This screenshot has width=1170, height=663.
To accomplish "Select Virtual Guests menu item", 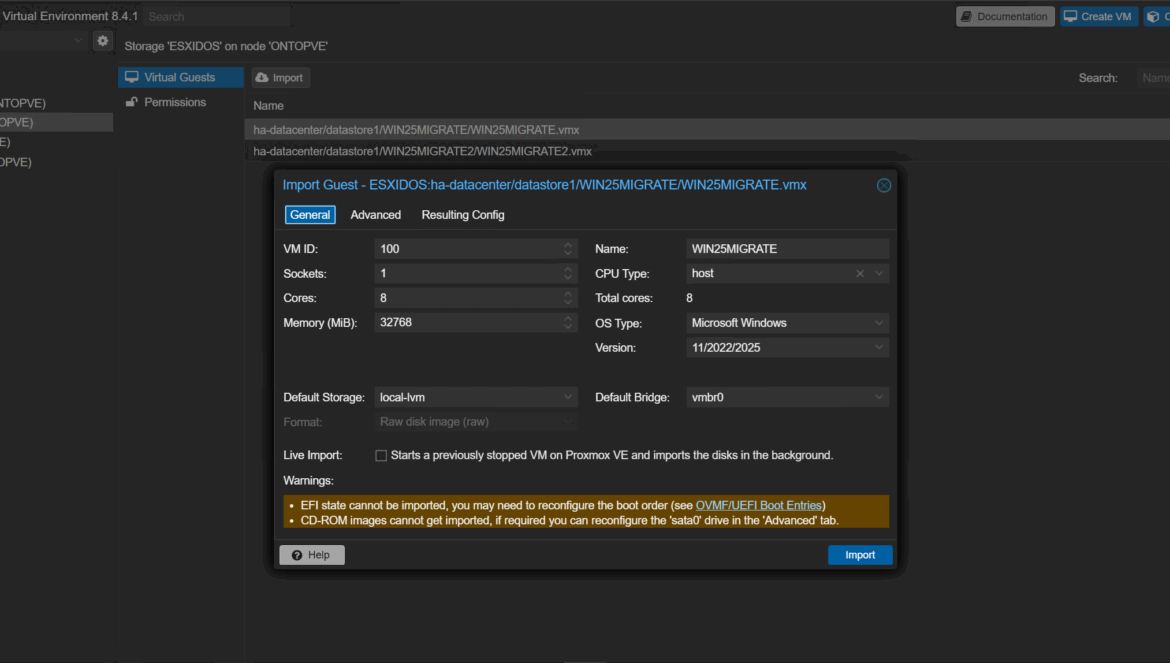I will 181,78.
